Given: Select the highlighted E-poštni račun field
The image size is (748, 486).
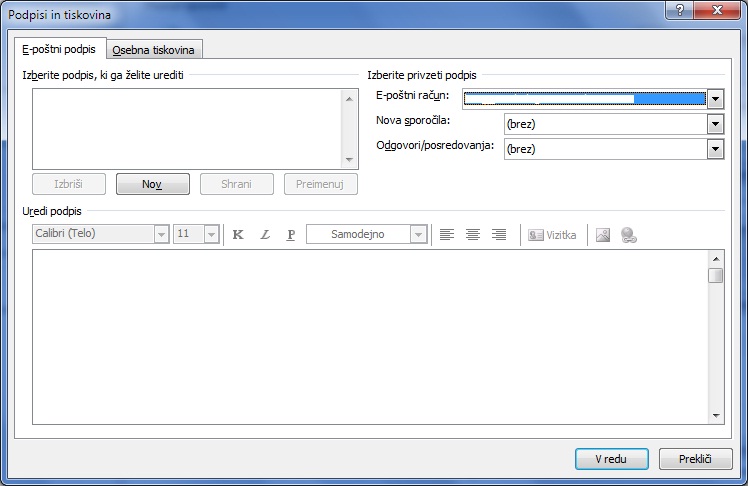Looking at the screenshot, I should (585, 99).
